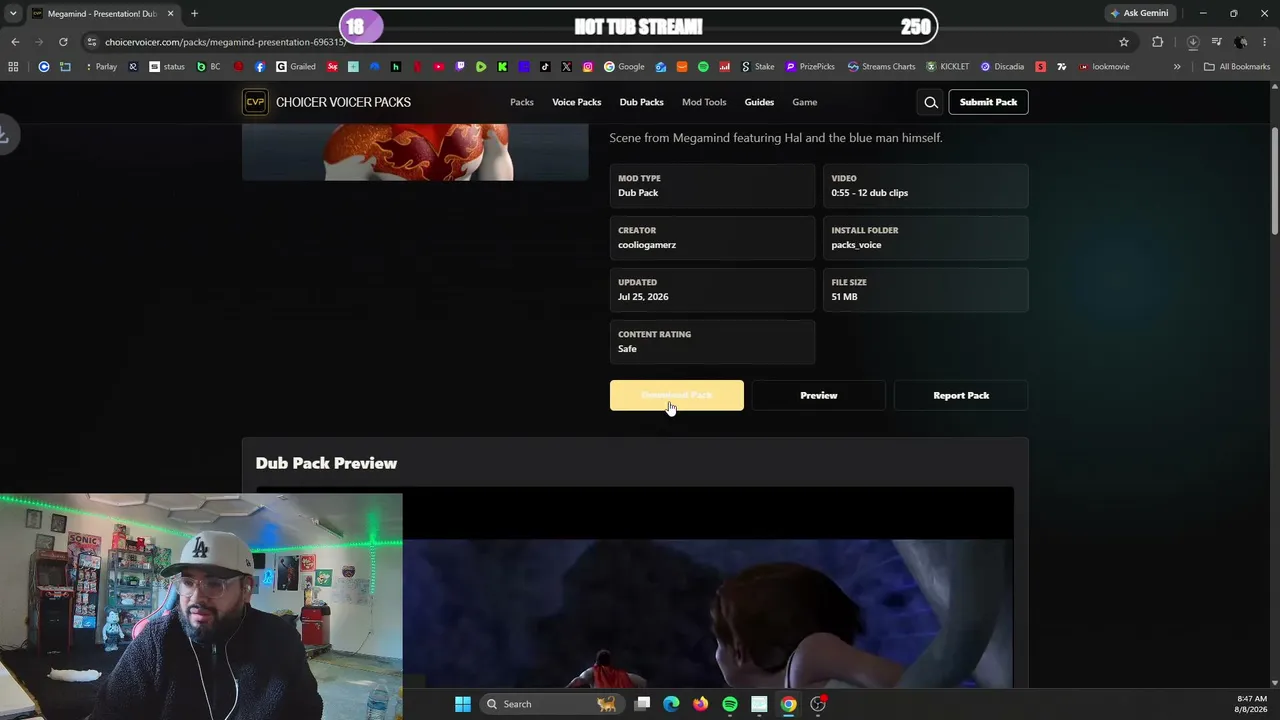This screenshot has height=720, width=1280.
Task: Open the Chrome apps grid shortcut
Action: pos(13,67)
